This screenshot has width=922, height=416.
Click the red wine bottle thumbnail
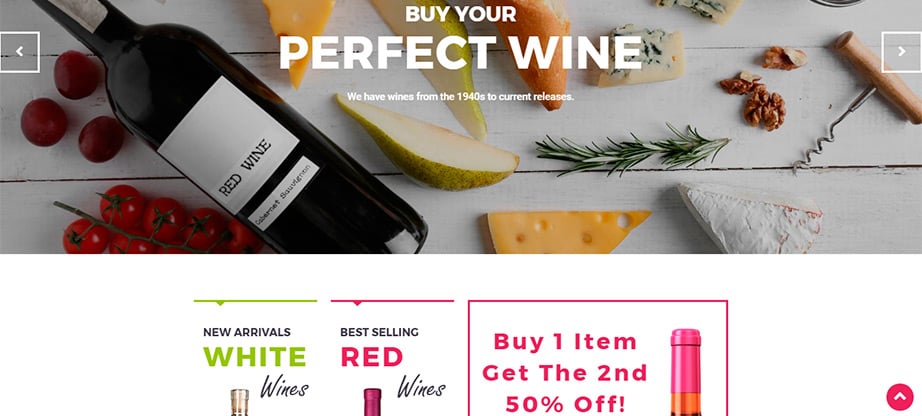[x=372, y=402]
